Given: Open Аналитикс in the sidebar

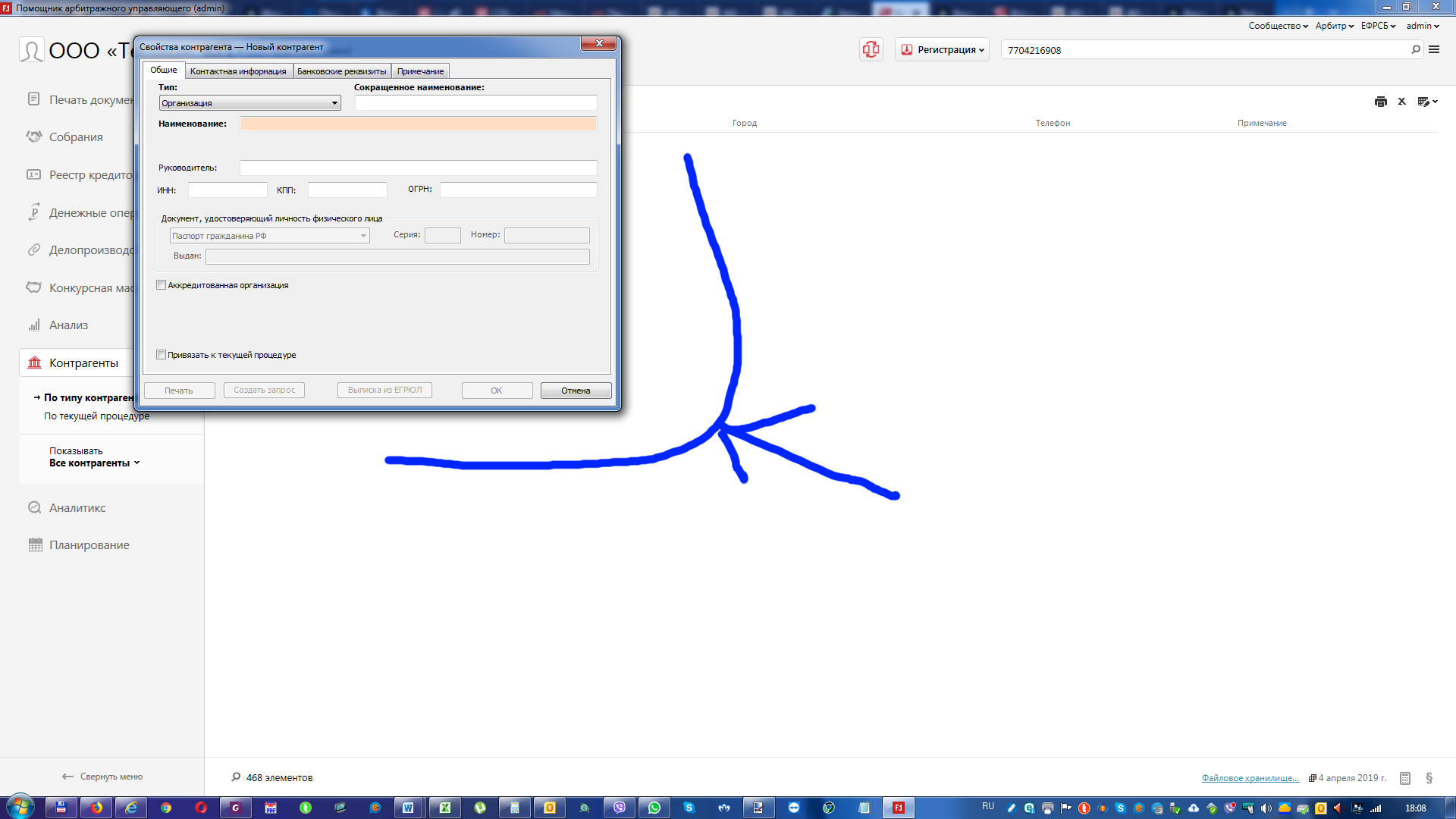Looking at the screenshot, I should pyautogui.click(x=77, y=508).
